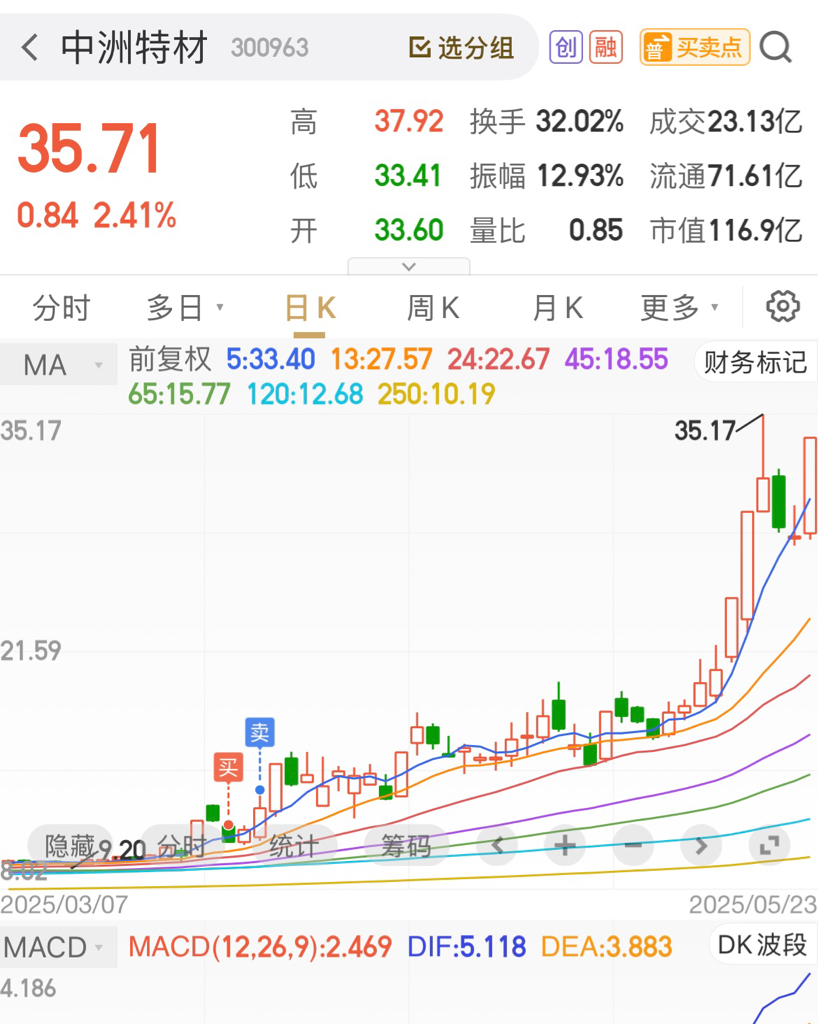Open the MA indicator dropdown

59,364
